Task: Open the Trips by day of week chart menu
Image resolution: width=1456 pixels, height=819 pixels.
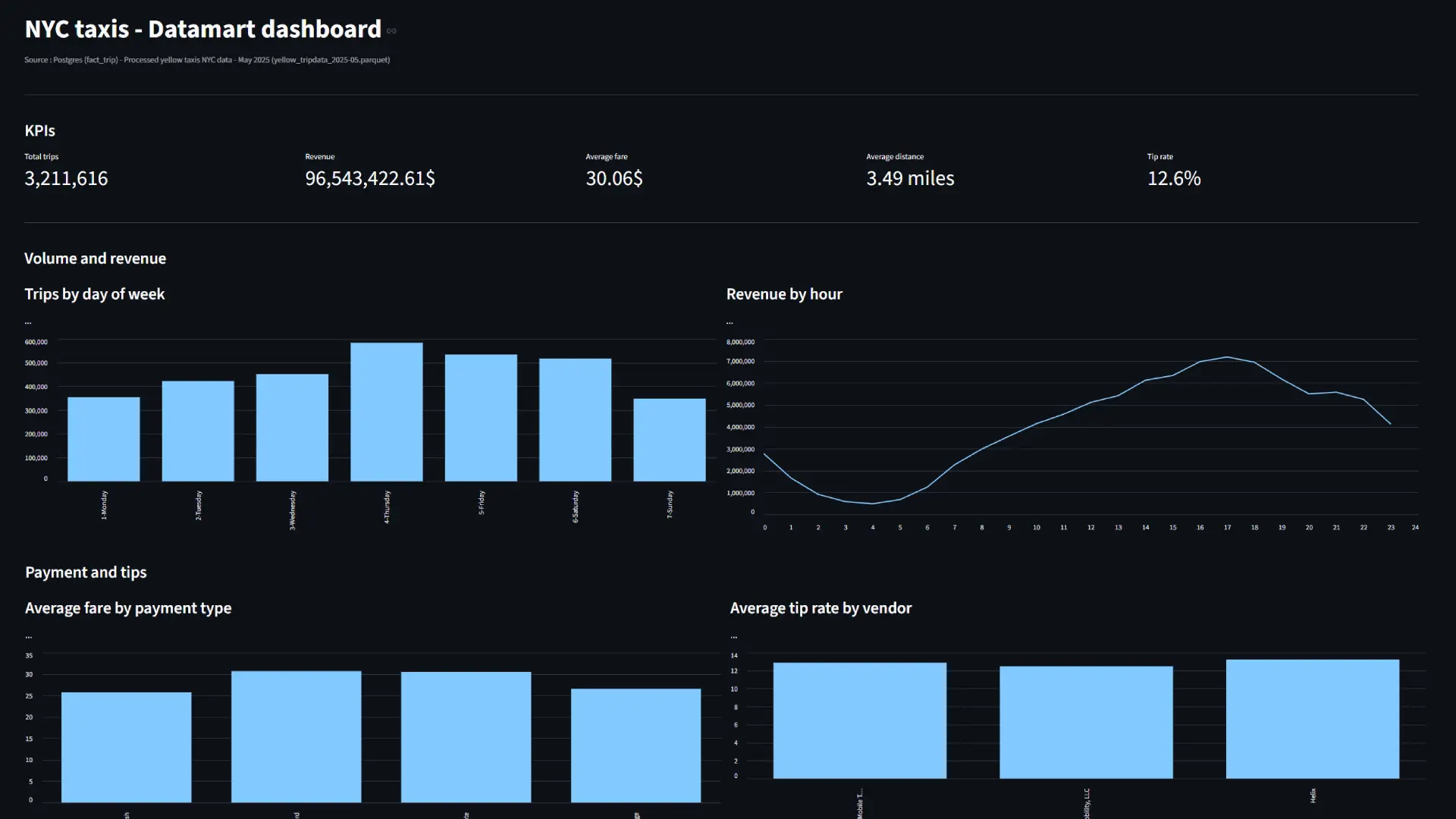Action: click(28, 321)
